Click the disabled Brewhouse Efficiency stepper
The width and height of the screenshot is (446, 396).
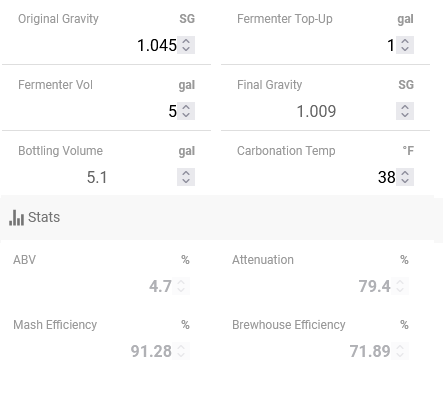point(400,351)
